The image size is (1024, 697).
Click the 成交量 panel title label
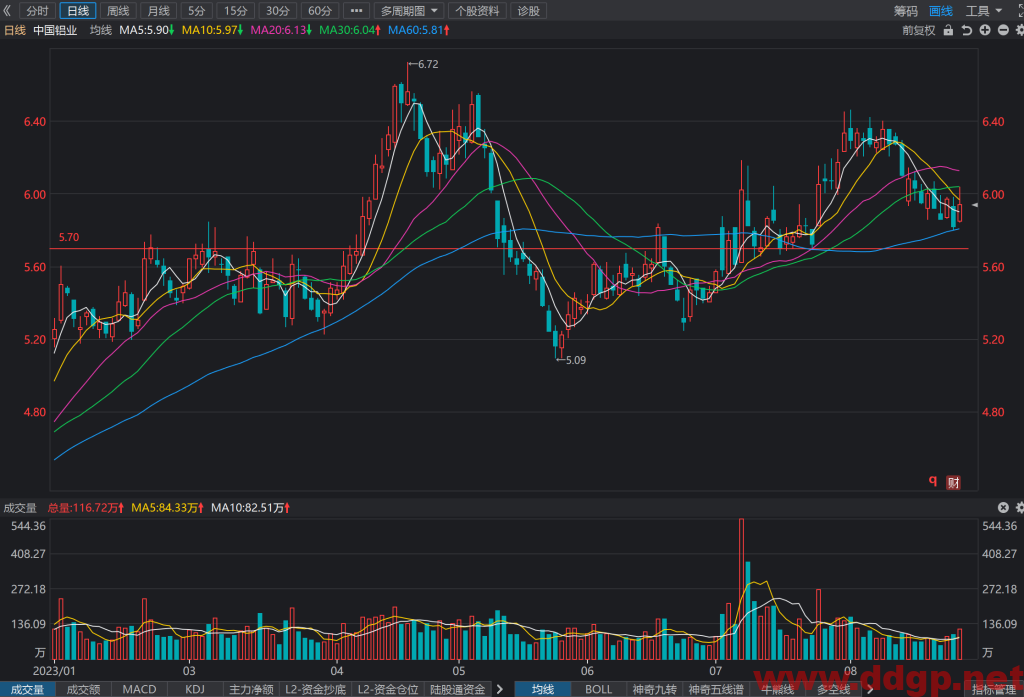(x=20, y=508)
